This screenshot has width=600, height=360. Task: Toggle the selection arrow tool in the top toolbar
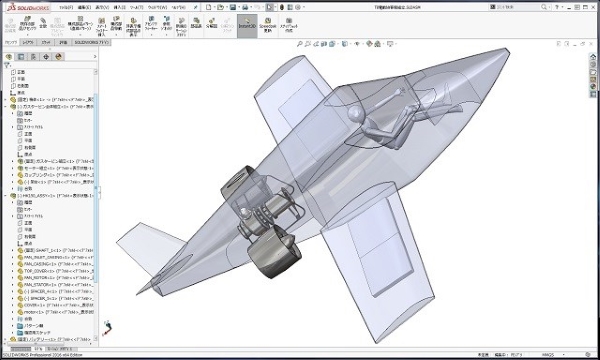pos(270,7)
